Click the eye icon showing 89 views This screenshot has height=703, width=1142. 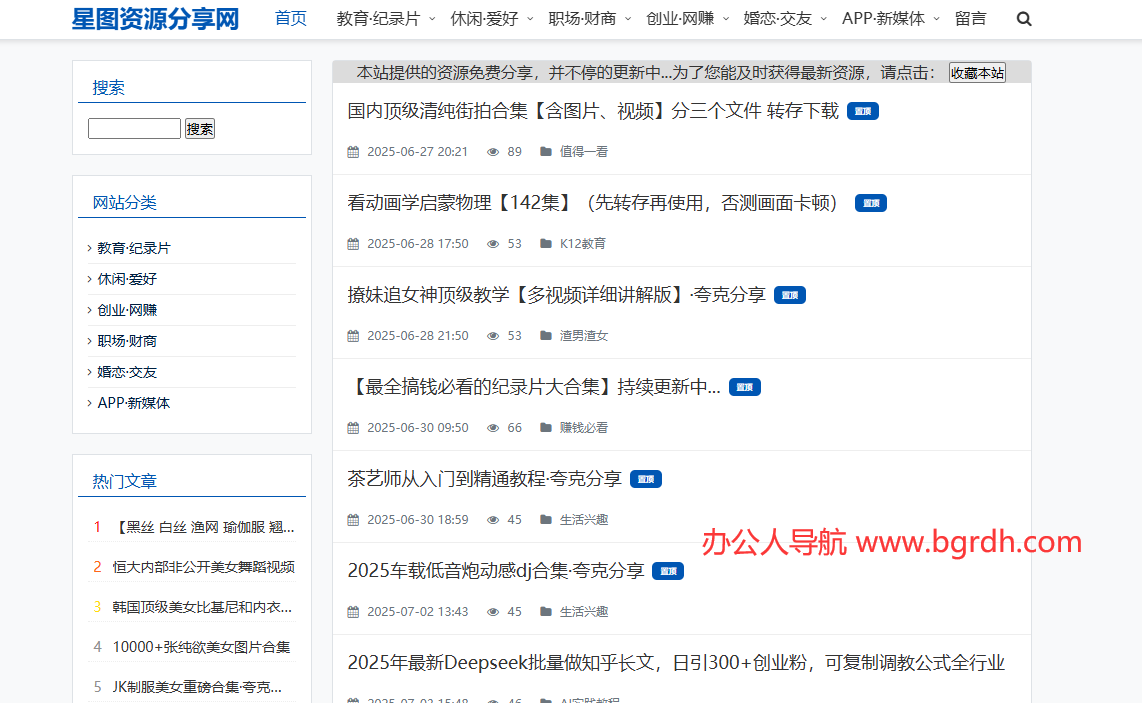point(493,152)
